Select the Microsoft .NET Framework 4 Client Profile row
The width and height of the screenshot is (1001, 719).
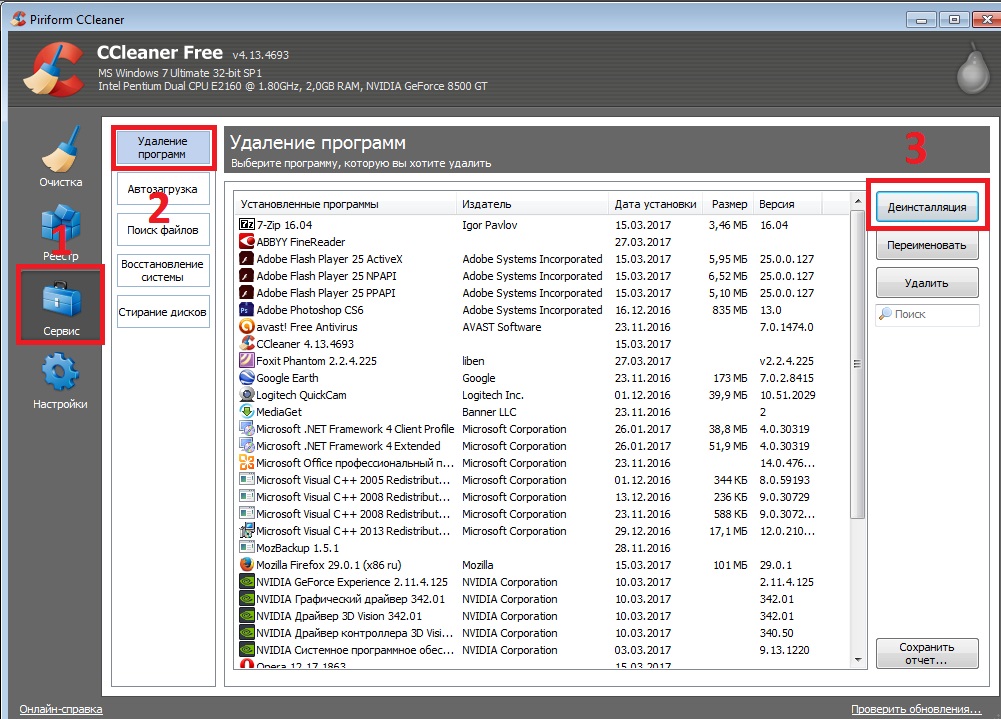point(541,428)
